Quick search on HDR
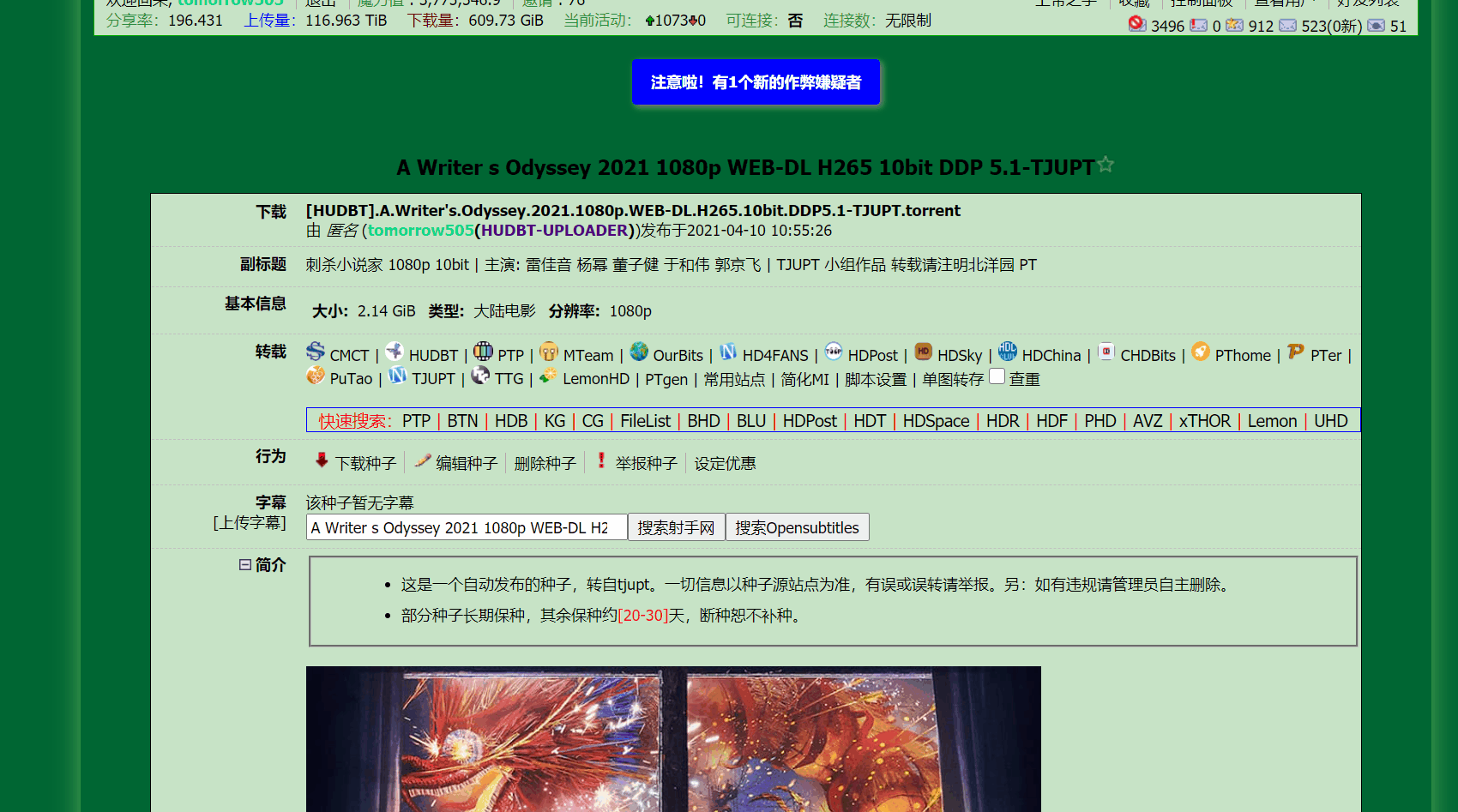This screenshot has height=812, width=1458. point(1003,421)
